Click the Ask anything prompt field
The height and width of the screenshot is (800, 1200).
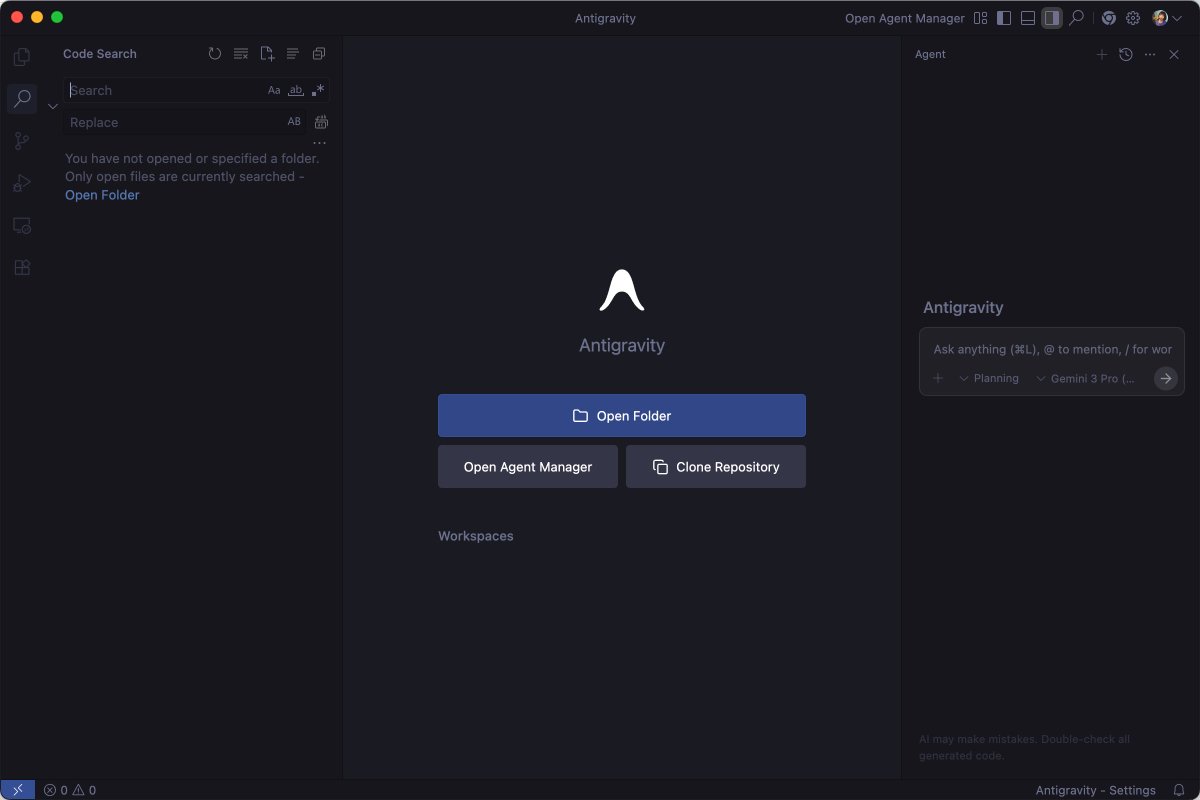coord(1052,349)
